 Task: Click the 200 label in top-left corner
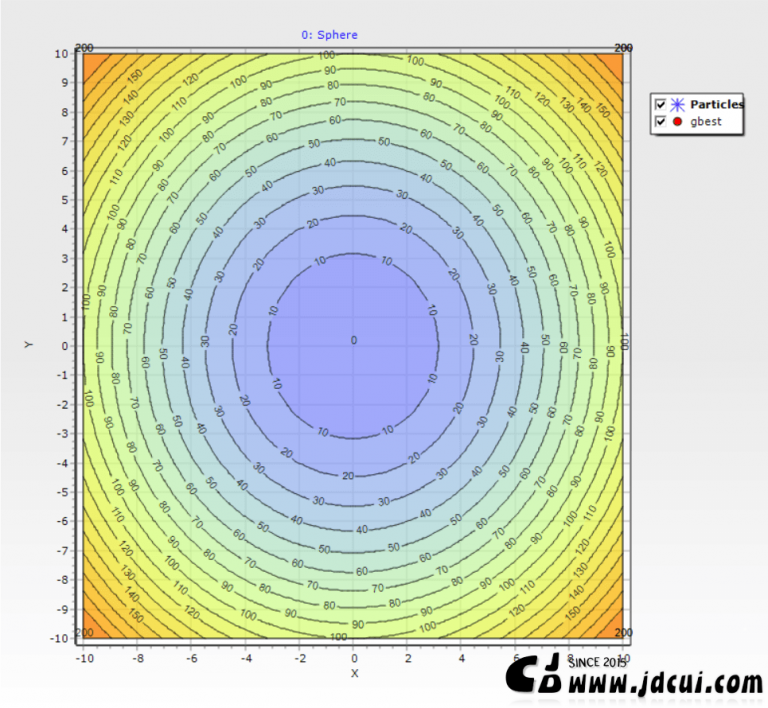pyautogui.click(x=85, y=48)
